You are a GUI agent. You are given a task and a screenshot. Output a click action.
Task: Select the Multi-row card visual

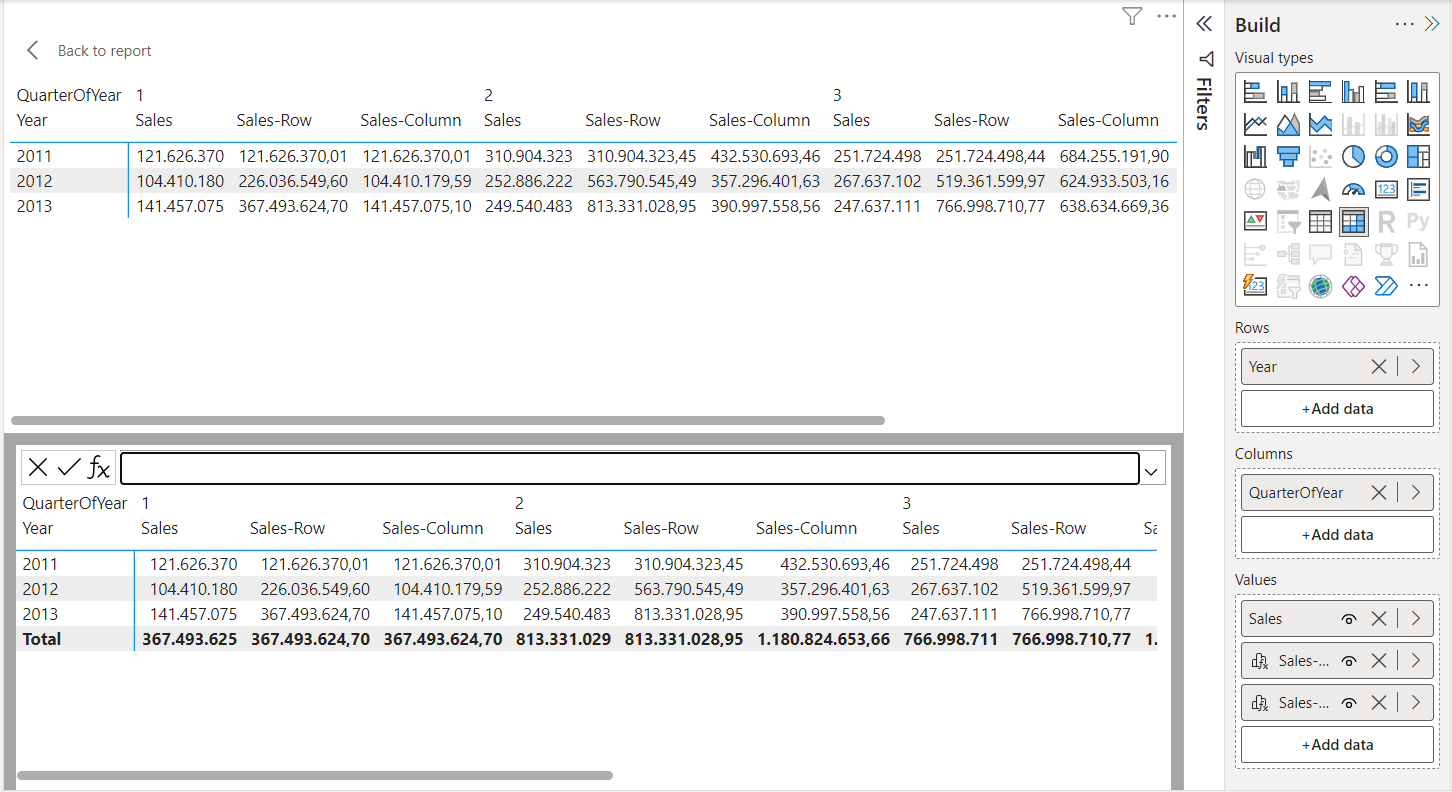1418,188
